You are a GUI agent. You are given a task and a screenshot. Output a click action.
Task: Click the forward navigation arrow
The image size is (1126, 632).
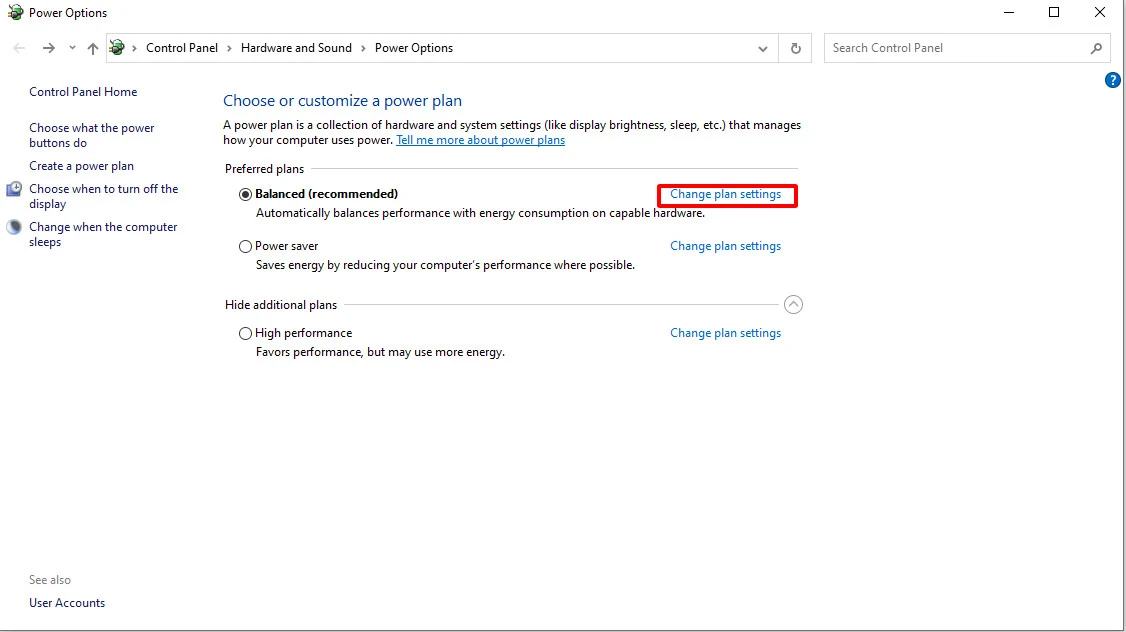(48, 48)
